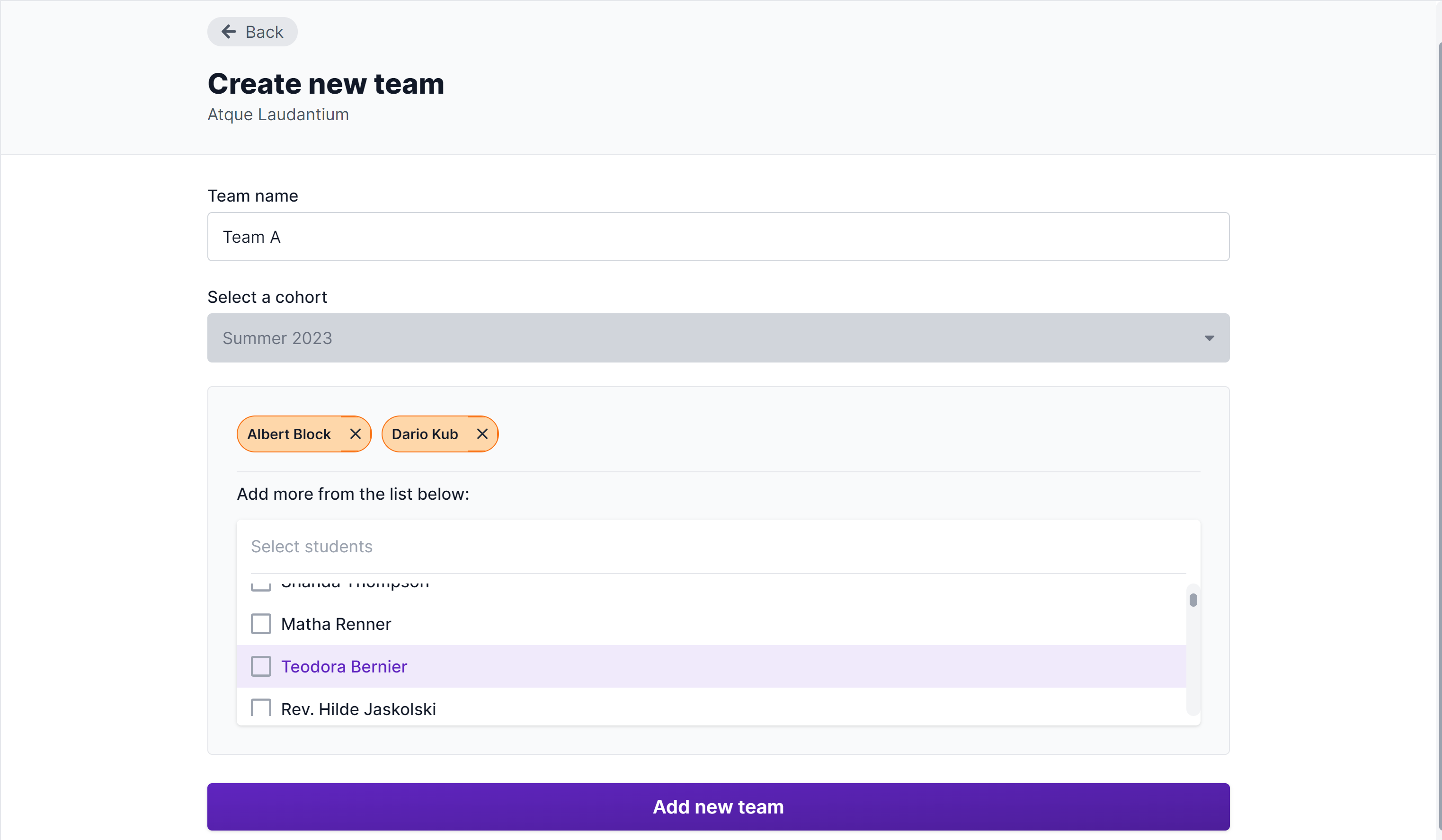Click the Select students search field
Image resolution: width=1442 pixels, height=840 pixels.
point(718,547)
